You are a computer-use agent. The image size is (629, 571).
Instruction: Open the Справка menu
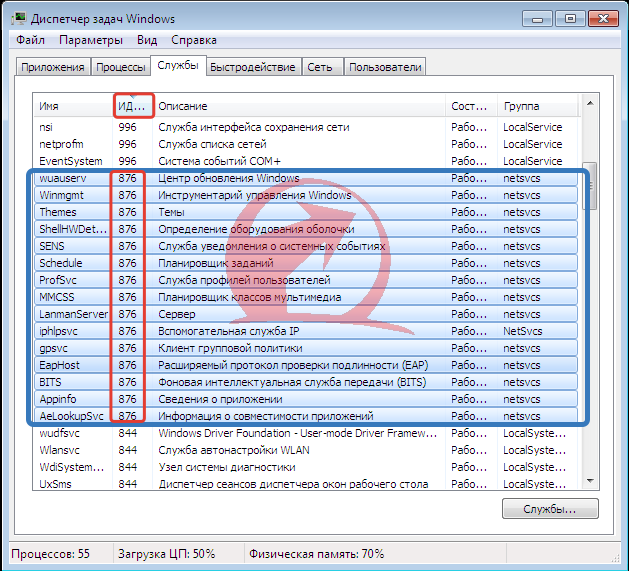click(x=194, y=40)
